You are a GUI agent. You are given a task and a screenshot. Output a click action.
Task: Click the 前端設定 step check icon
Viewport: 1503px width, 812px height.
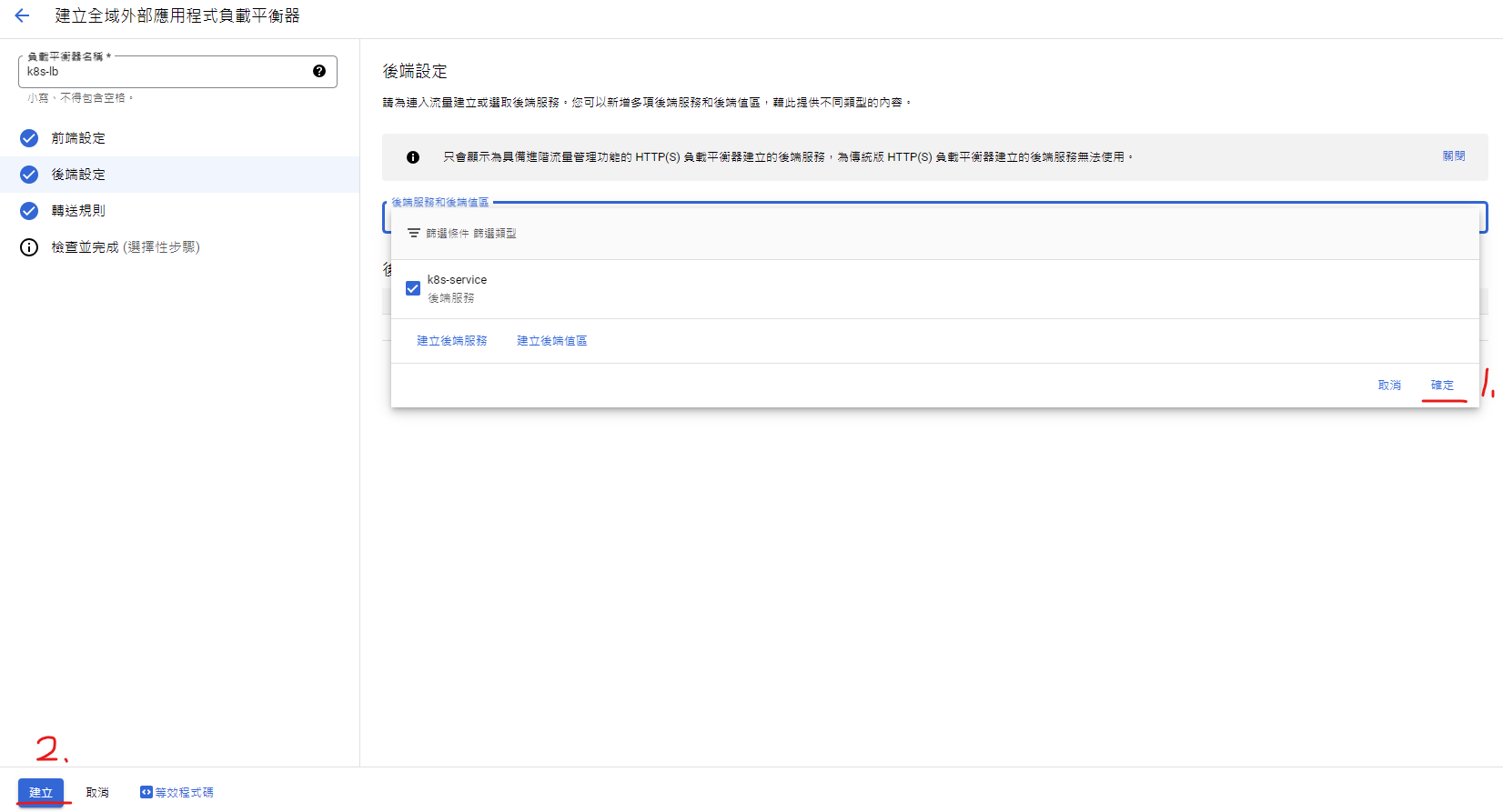click(x=29, y=138)
